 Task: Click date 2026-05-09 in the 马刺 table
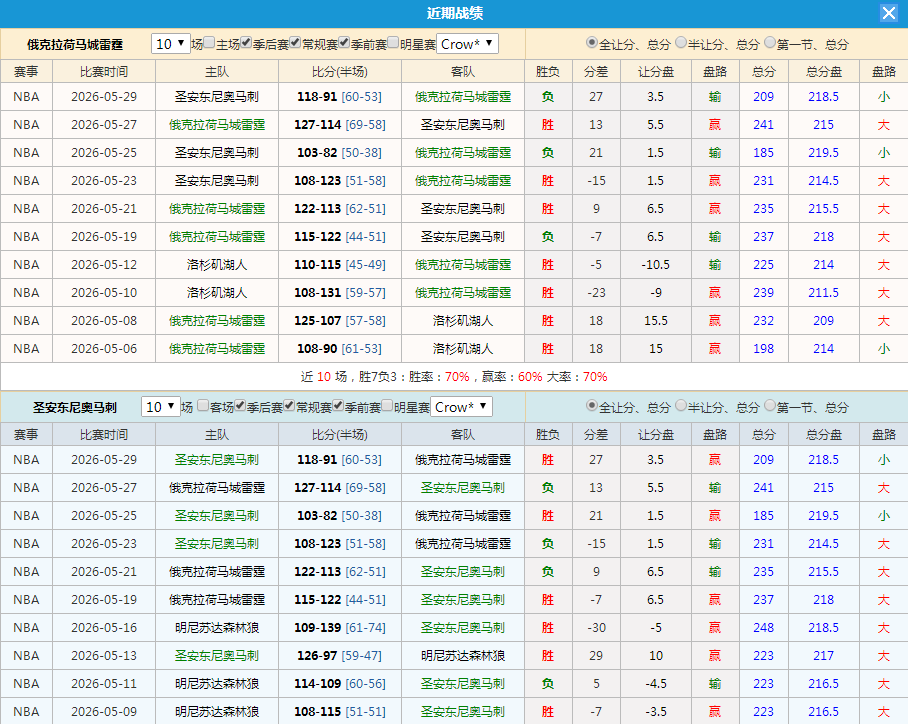point(104,712)
